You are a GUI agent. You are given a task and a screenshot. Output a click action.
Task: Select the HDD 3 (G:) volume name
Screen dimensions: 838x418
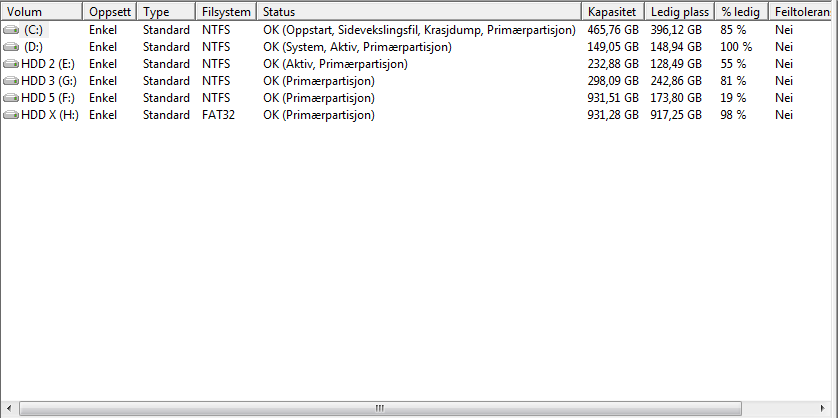pyautogui.click(x=49, y=81)
